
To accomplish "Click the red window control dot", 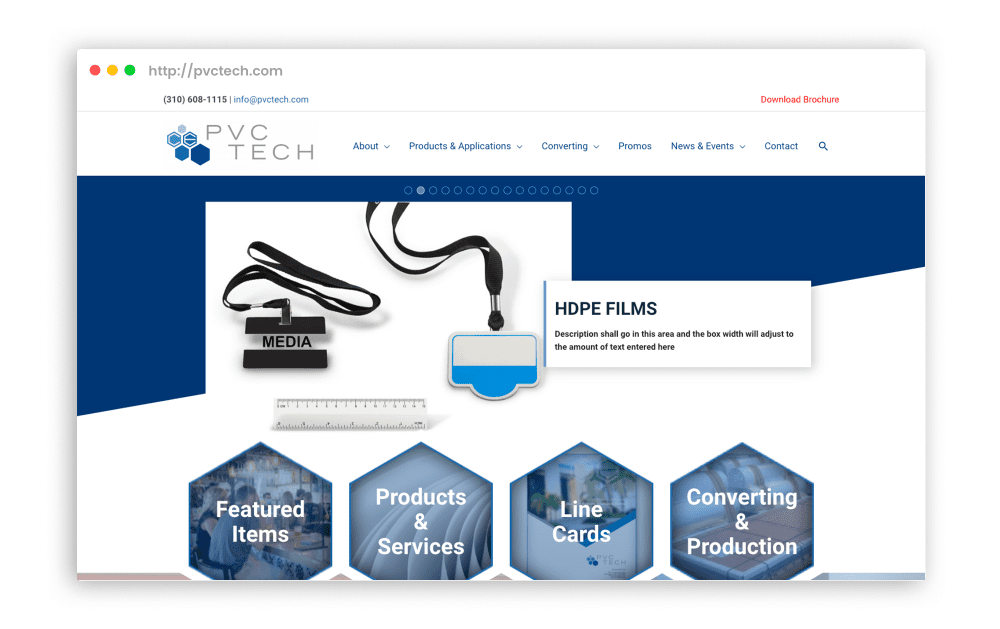I will [95, 70].
